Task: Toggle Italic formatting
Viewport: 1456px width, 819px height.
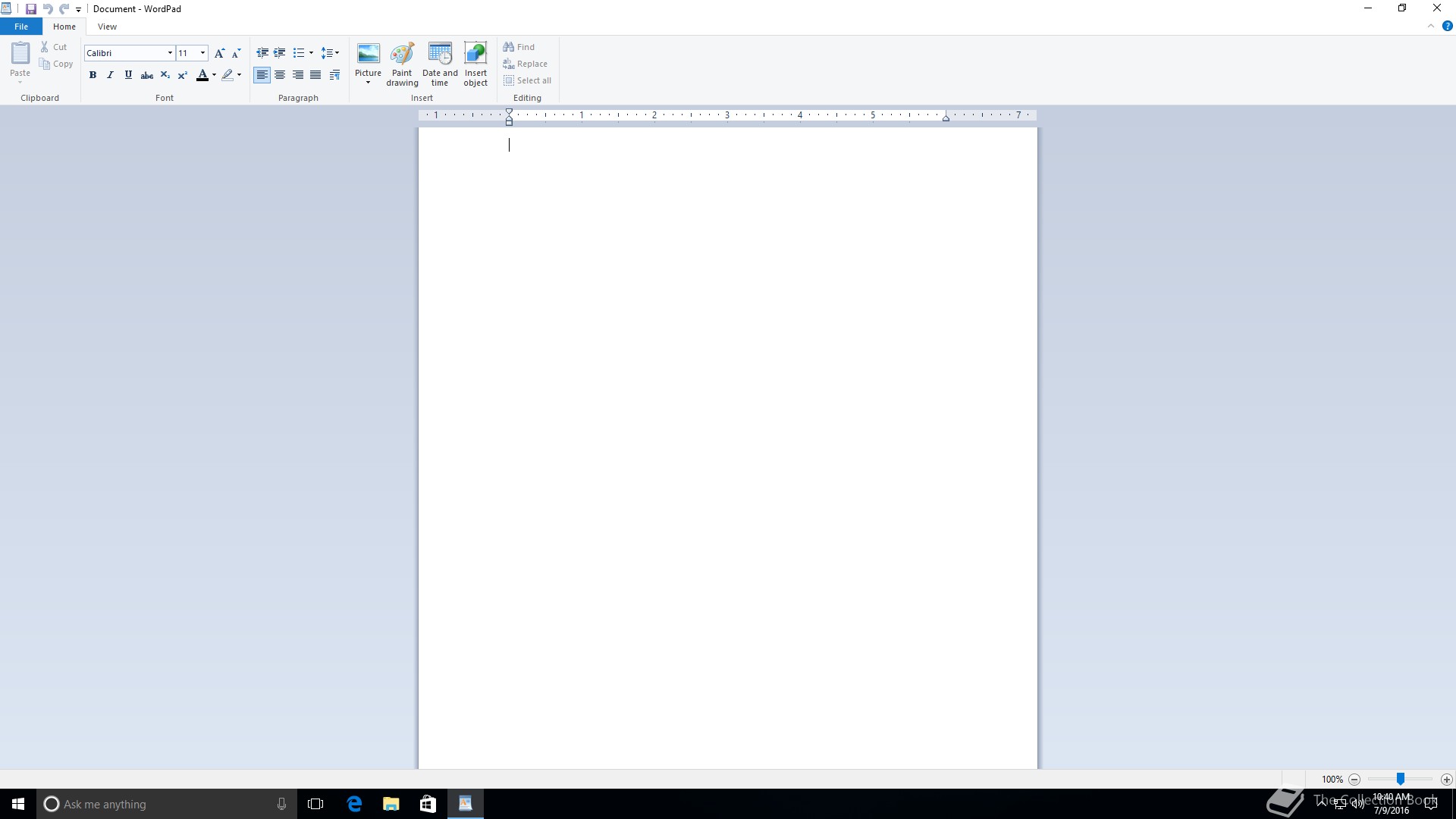Action: click(111, 75)
